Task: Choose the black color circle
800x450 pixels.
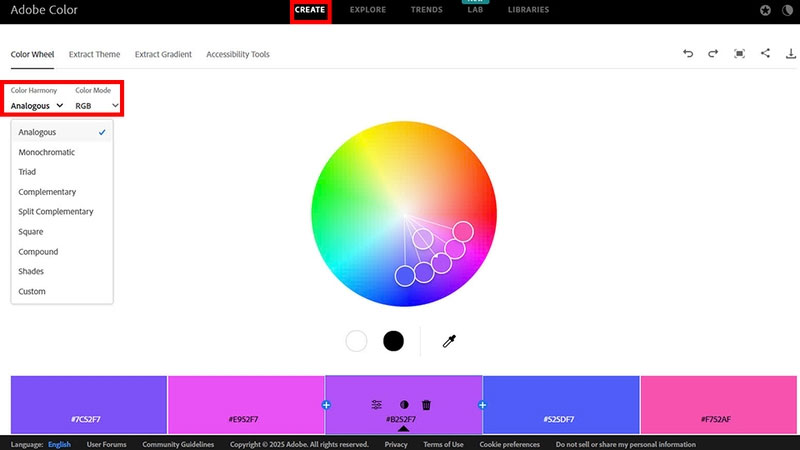Action: (394, 341)
